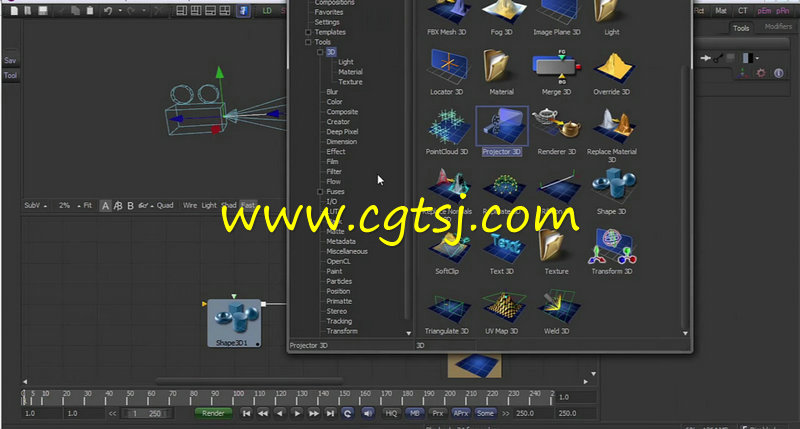Jump to the last frame button
The image size is (800, 429).
[330, 413]
